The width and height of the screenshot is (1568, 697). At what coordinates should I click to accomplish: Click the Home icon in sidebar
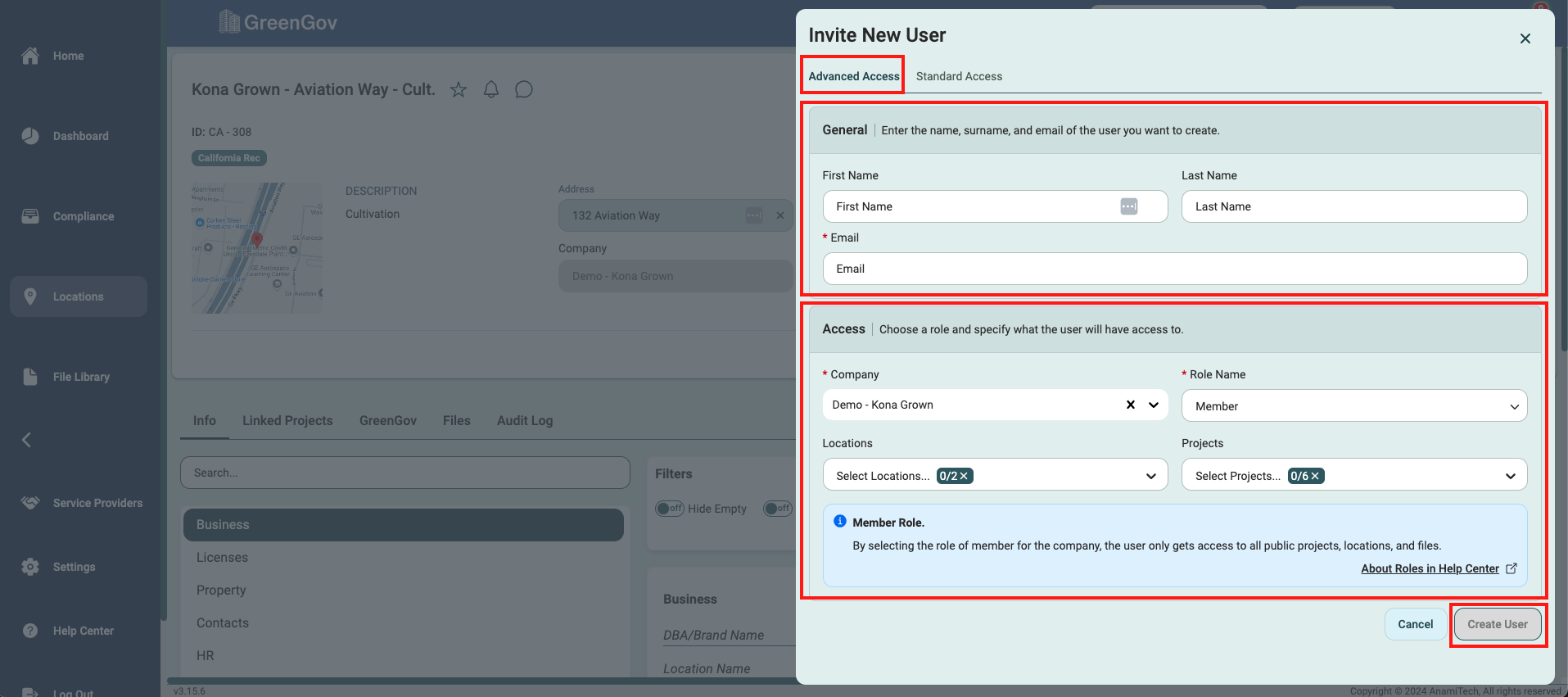tap(30, 56)
